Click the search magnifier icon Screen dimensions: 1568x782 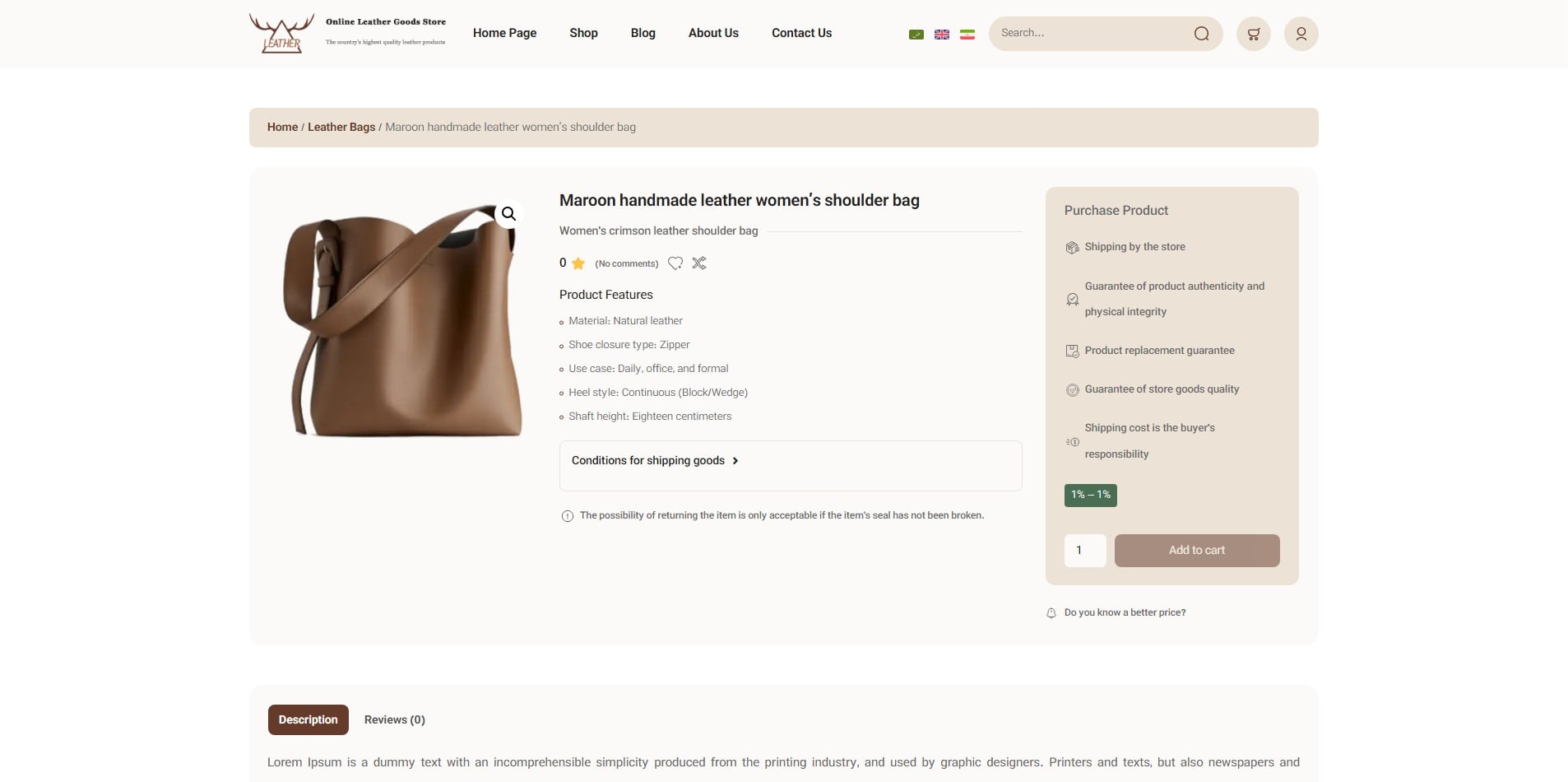coord(1201,34)
